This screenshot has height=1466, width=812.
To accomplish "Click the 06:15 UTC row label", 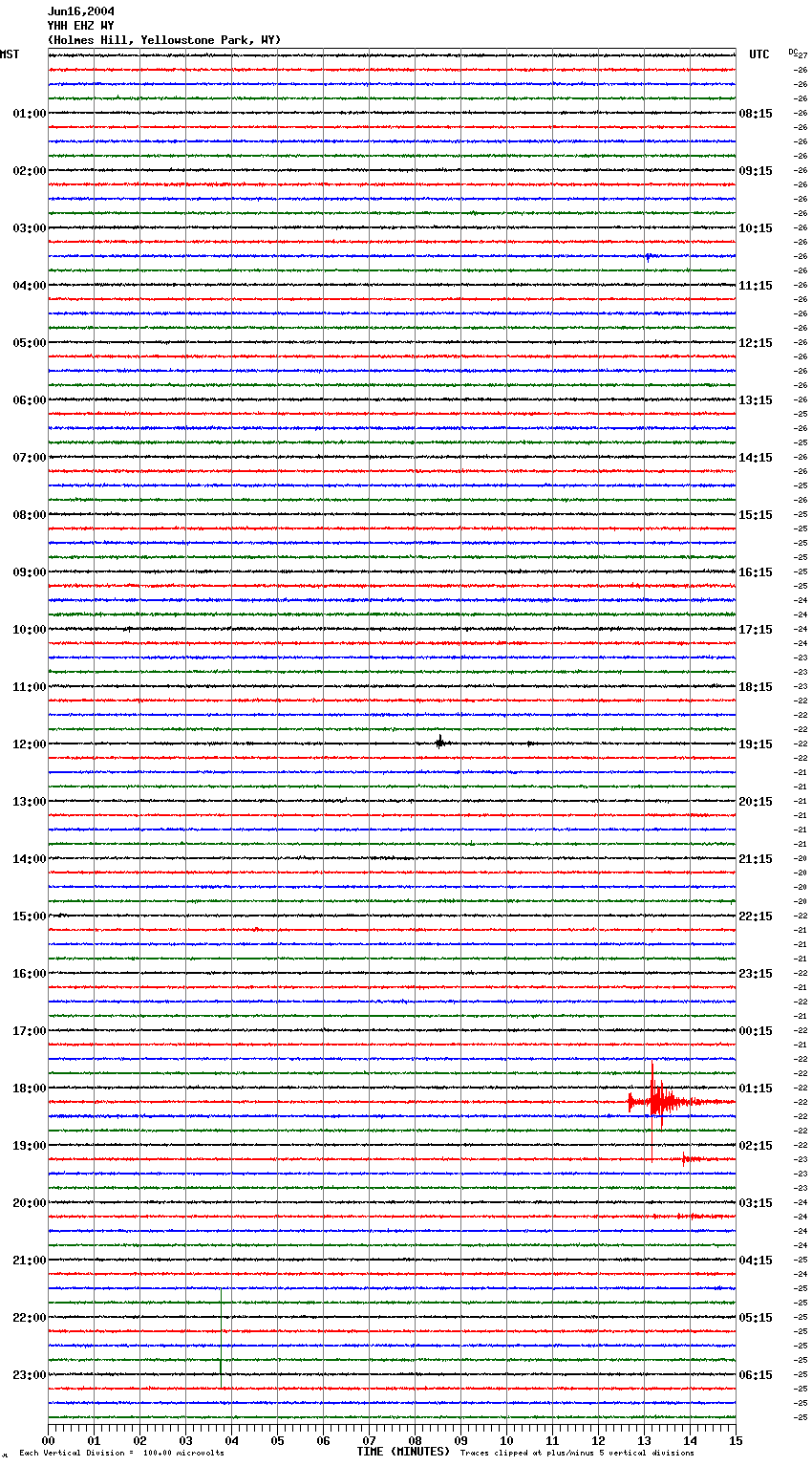I will 756,1375.
